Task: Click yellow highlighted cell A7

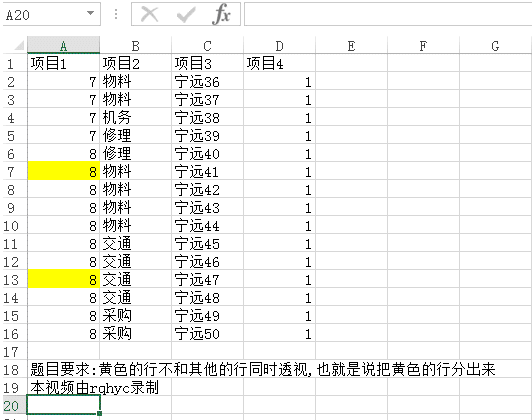Action: [63, 172]
